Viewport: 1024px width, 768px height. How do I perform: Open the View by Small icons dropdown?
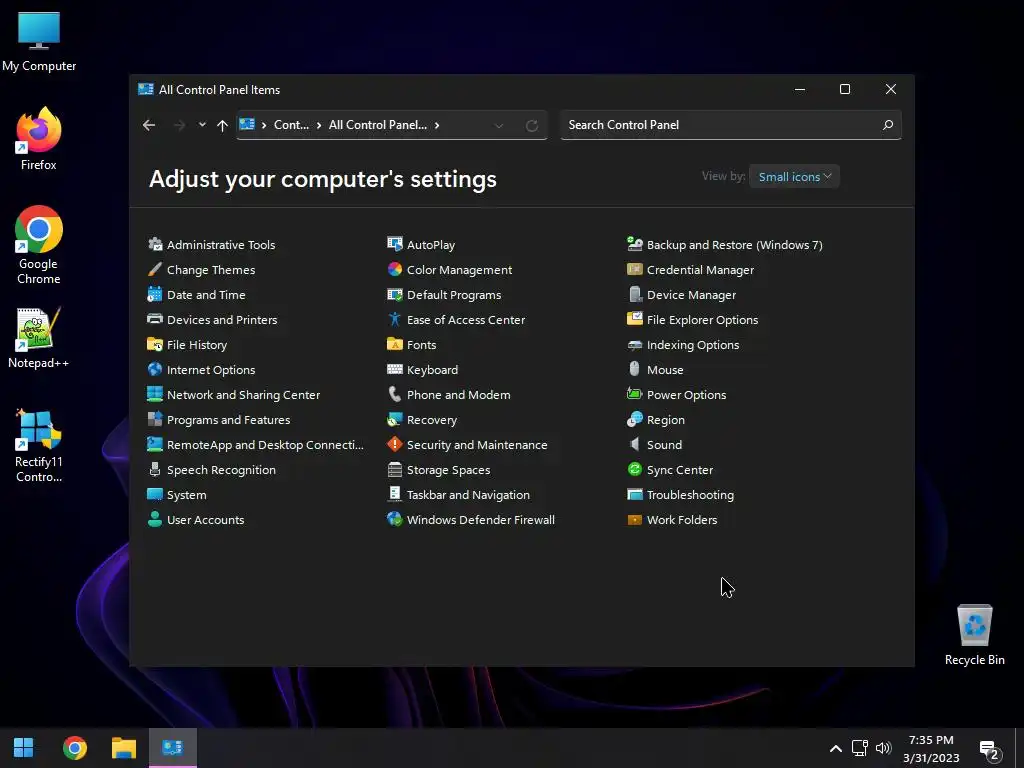coord(794,176)
